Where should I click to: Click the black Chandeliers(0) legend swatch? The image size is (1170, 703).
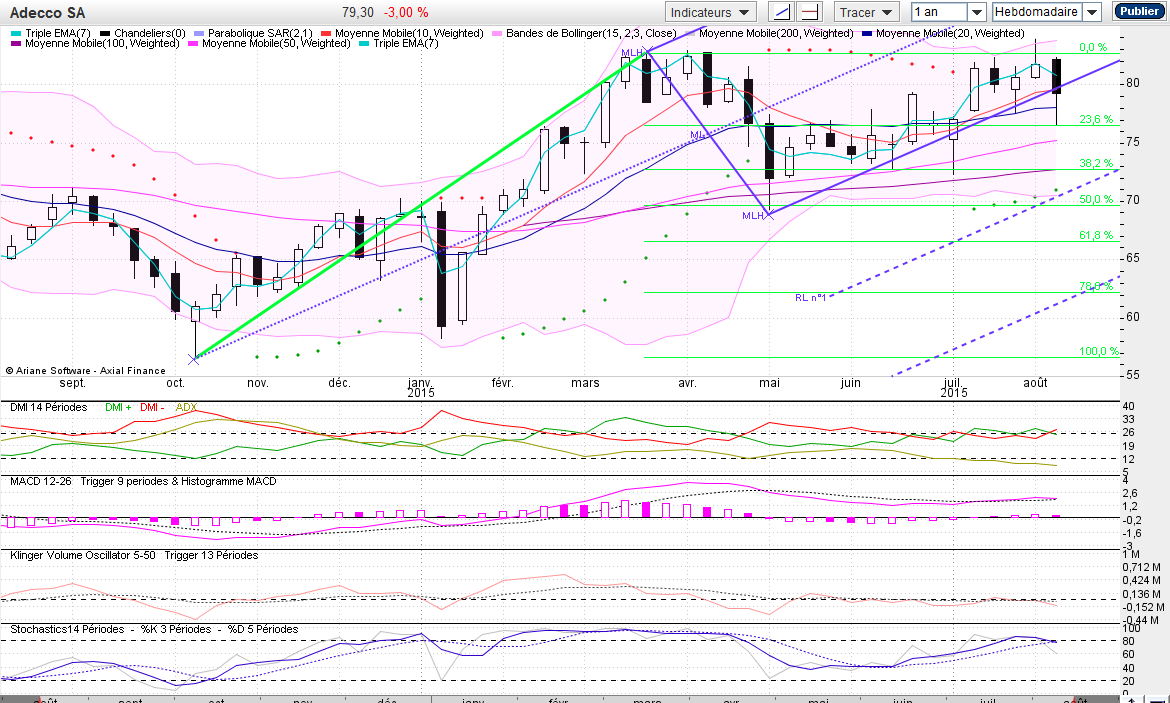coord(105,34)
